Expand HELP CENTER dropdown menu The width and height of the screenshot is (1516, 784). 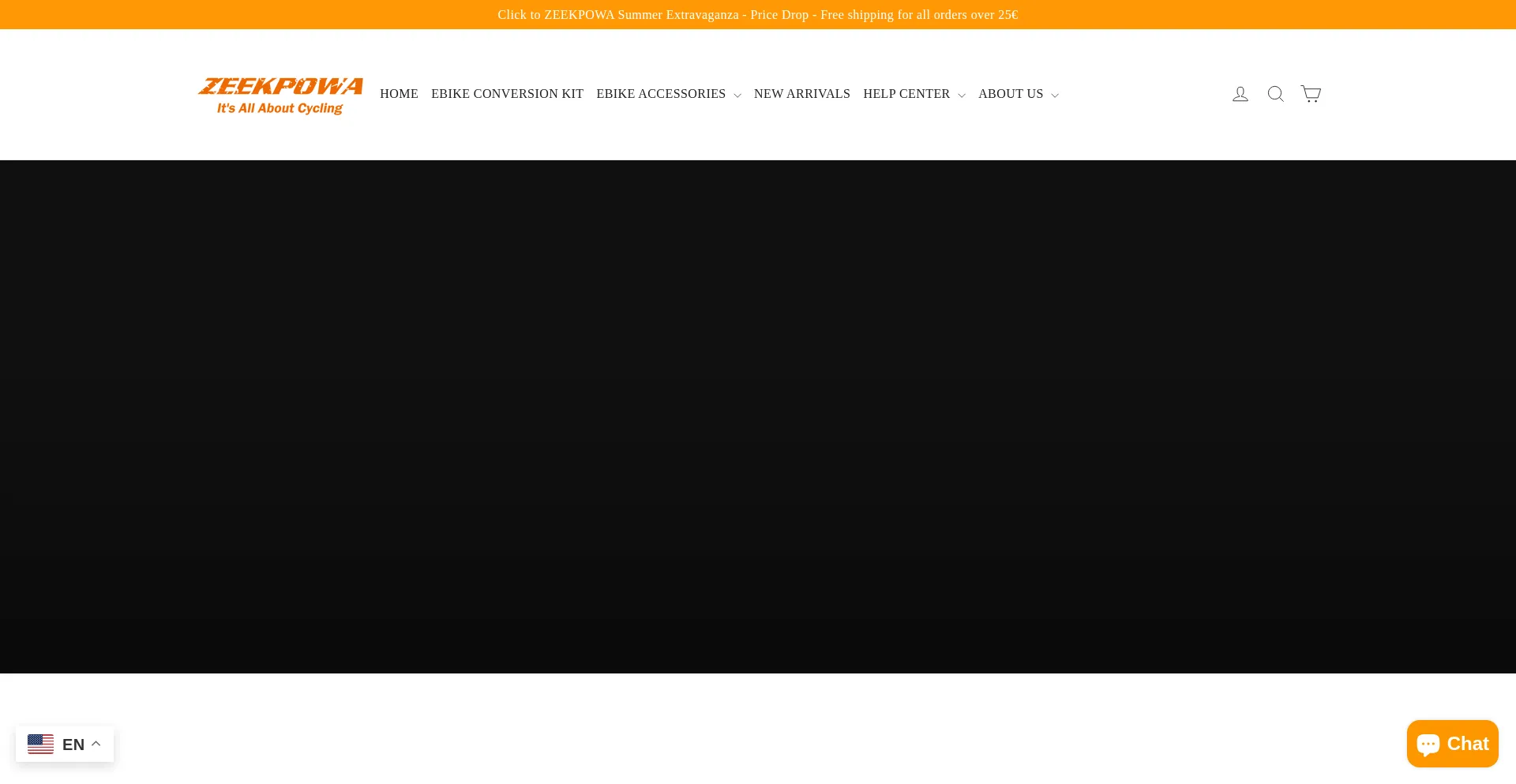(x=914, y=94)
